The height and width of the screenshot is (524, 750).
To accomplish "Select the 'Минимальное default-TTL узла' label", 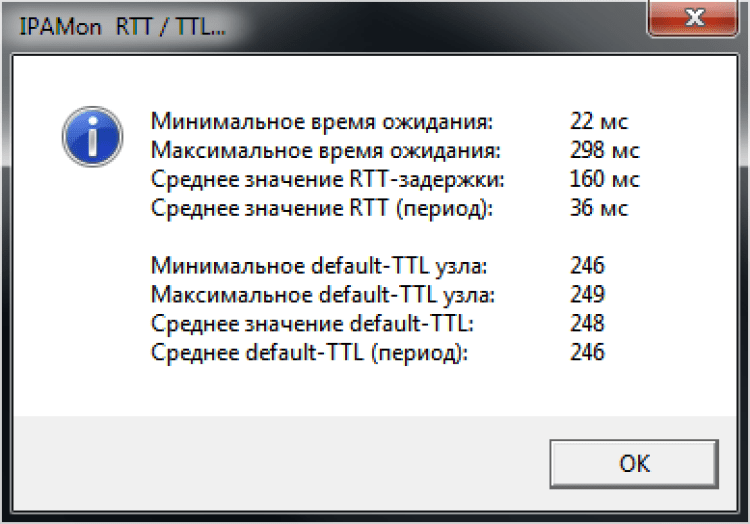I will pos(320,266).
